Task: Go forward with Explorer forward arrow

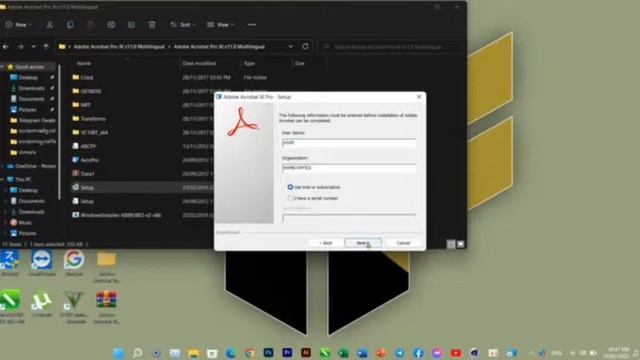Action: coord(20,47)
